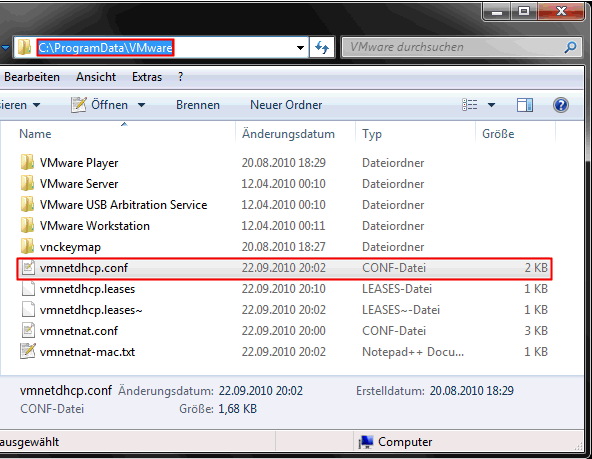Select the vmnetdhcp.leases~ file name

pos(91,310)
